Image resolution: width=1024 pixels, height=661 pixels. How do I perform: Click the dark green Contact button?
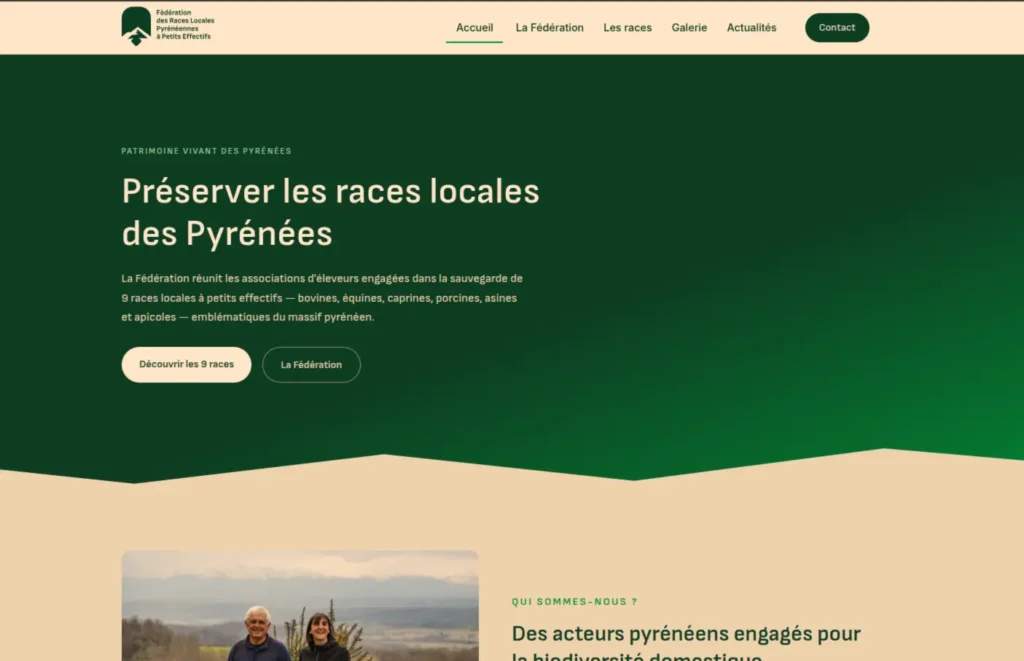(x=837, y=27)
